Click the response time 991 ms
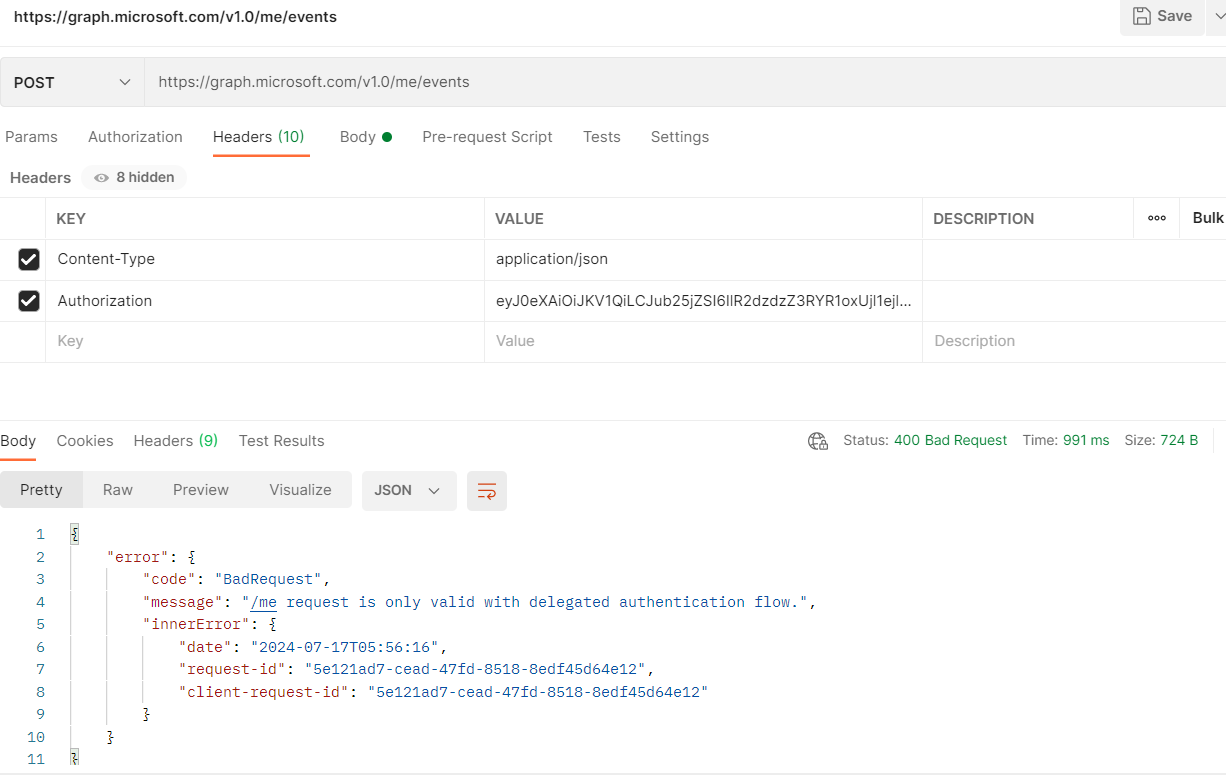Viewport: 1226px width, 782px height. click(1084, 441)
